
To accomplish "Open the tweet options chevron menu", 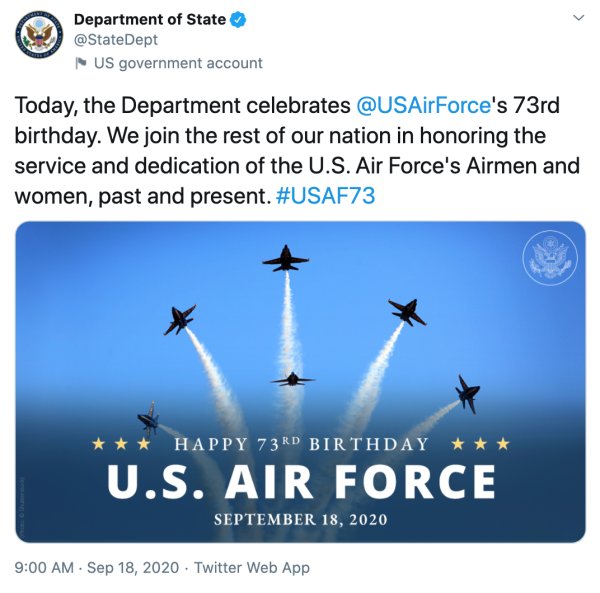I will point(577,19).
